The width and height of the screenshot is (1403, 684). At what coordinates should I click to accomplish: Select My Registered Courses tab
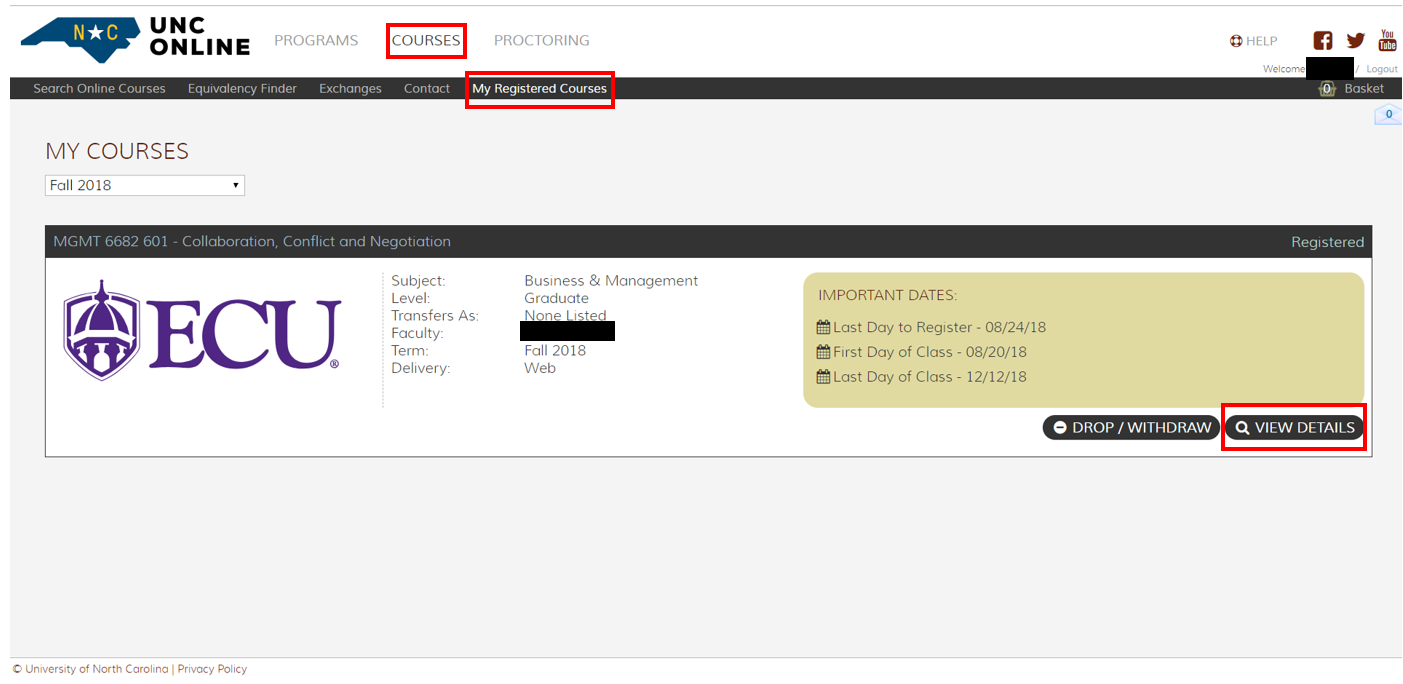pyautogui.click(x=539, y=89)
